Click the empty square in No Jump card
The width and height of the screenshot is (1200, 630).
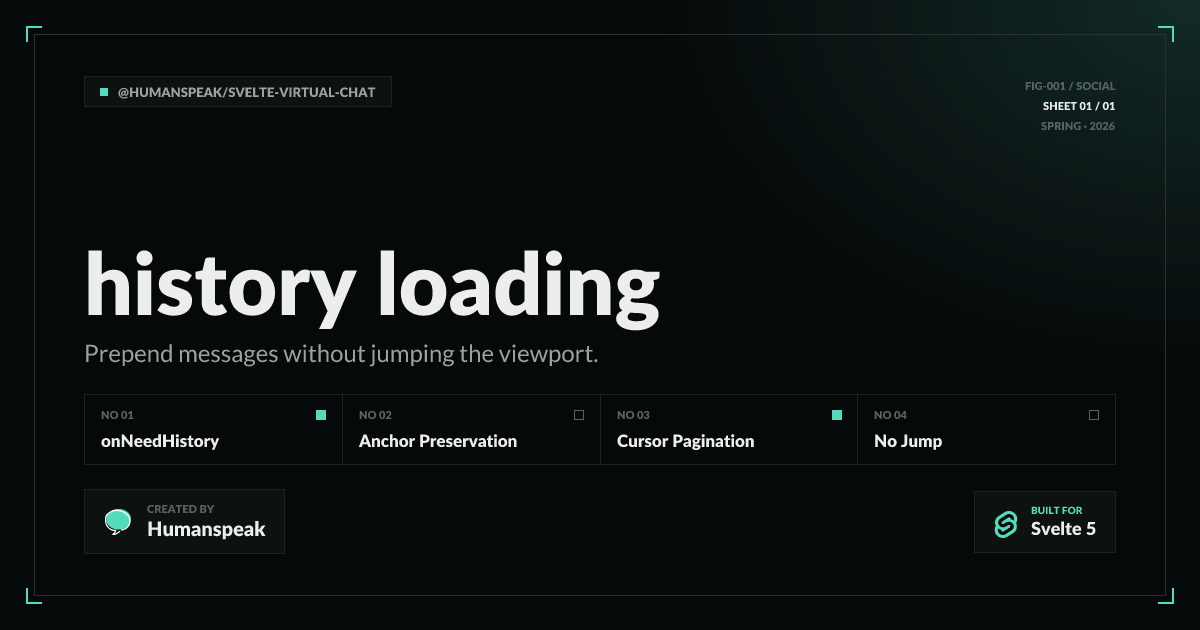tap(1094, 415)
